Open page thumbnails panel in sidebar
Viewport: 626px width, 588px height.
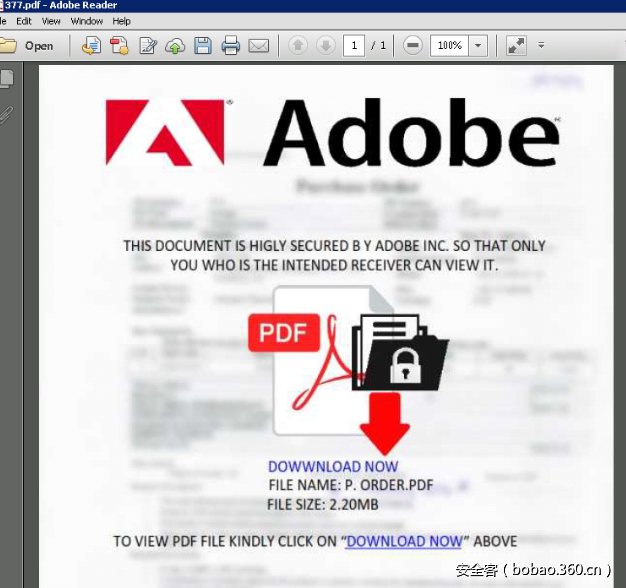click(7, 79)
